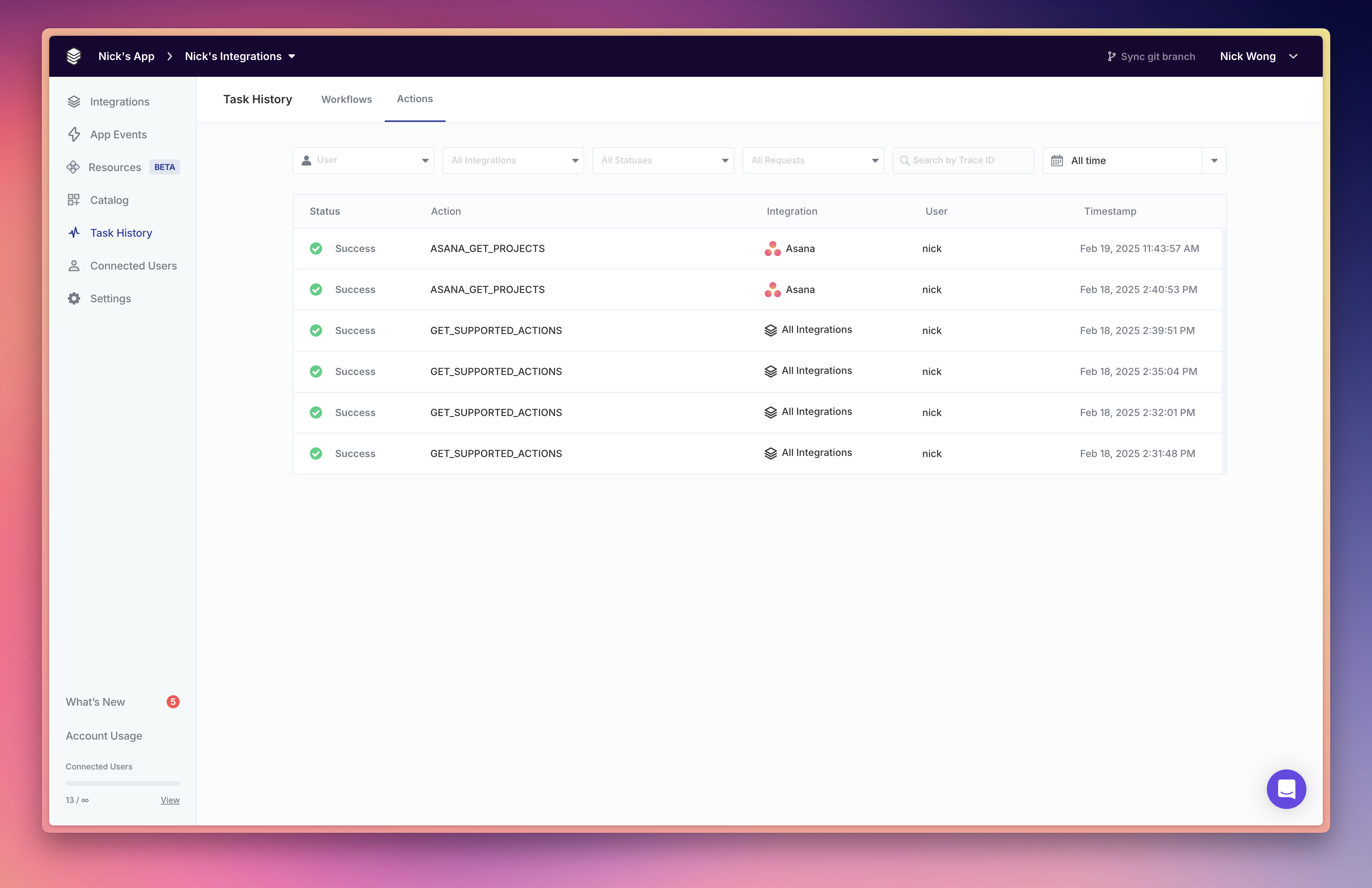Click the person icon in User filter
The image size is (1372, 888).
[307, 160]
